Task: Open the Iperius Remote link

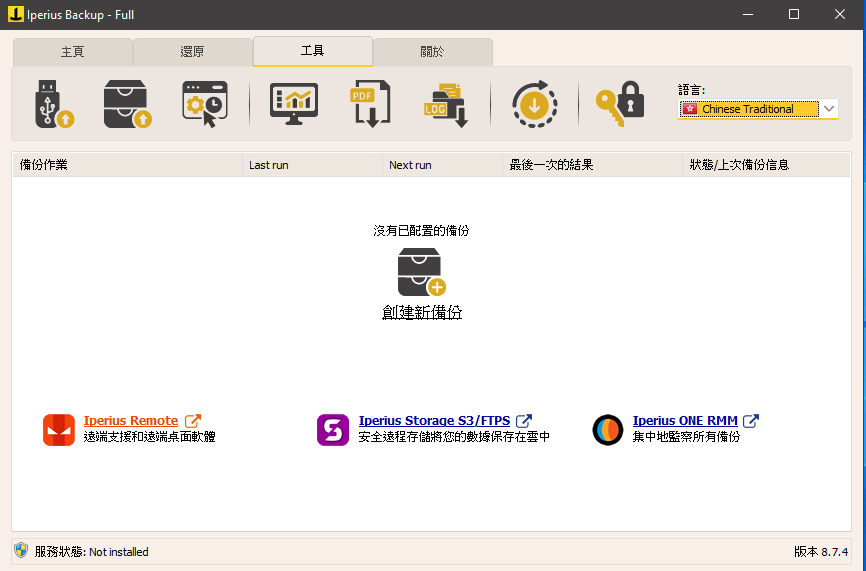Action: (131, 421)
